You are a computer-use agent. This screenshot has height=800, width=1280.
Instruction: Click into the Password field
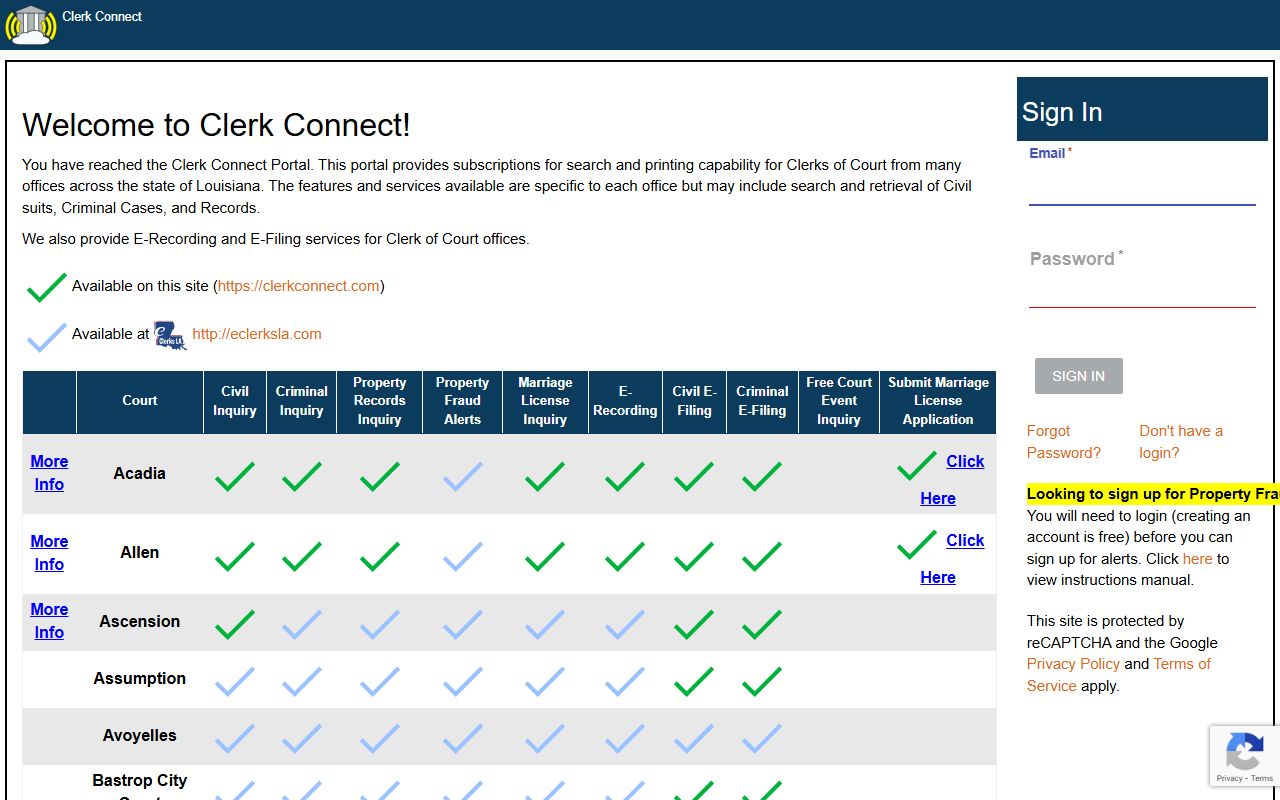click(1141, 288)
